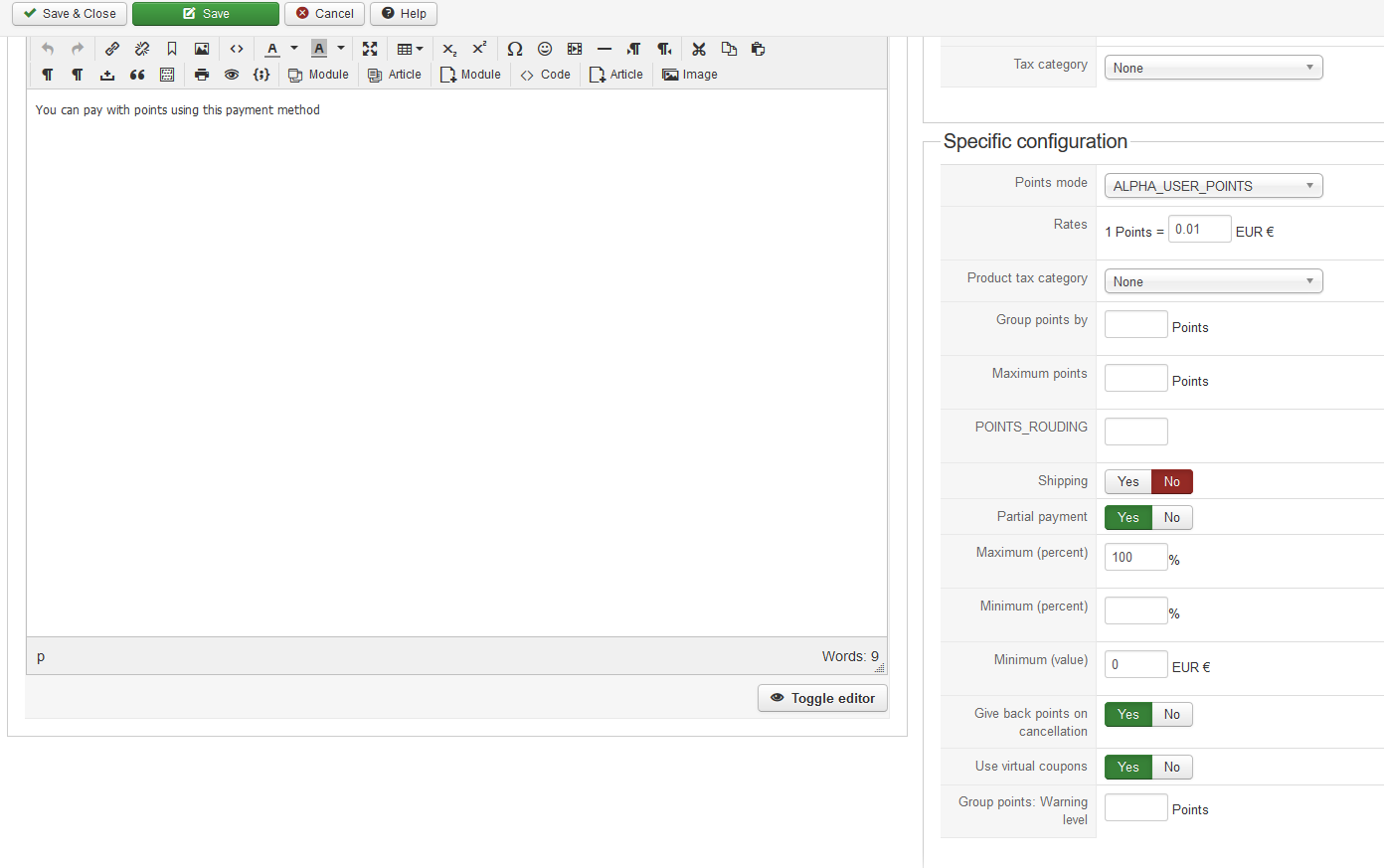Insert a hyperlink with the link icon

112,49
